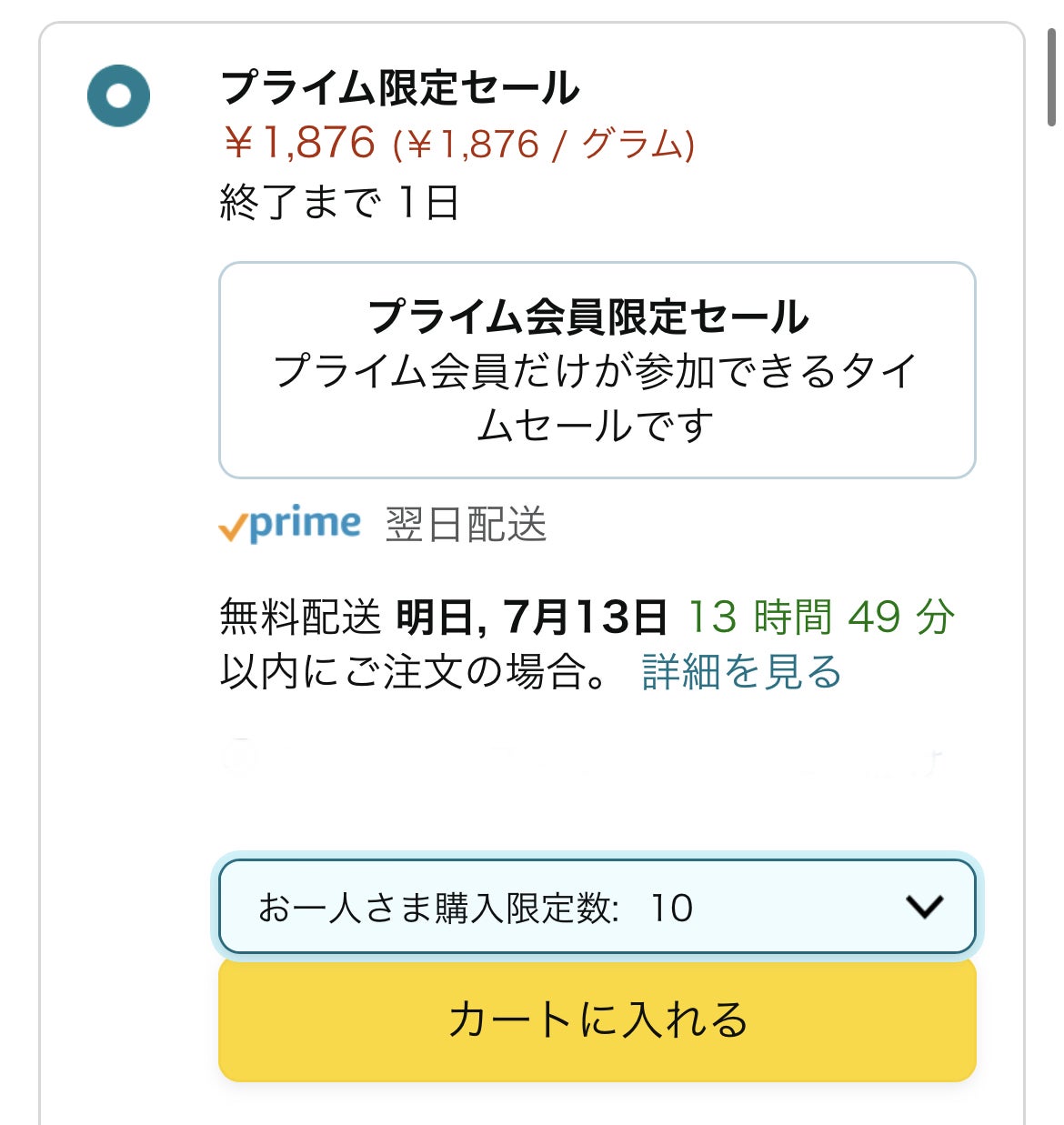
Task: Click the プライム限定セール offer title
Action: click(x=400, y=87)
